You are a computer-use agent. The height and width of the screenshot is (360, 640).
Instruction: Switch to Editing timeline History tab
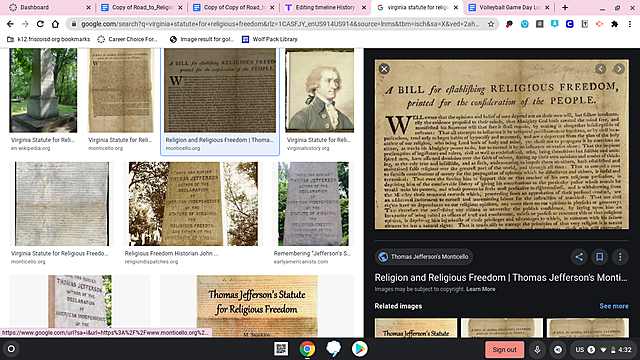[x=325, y=7]
